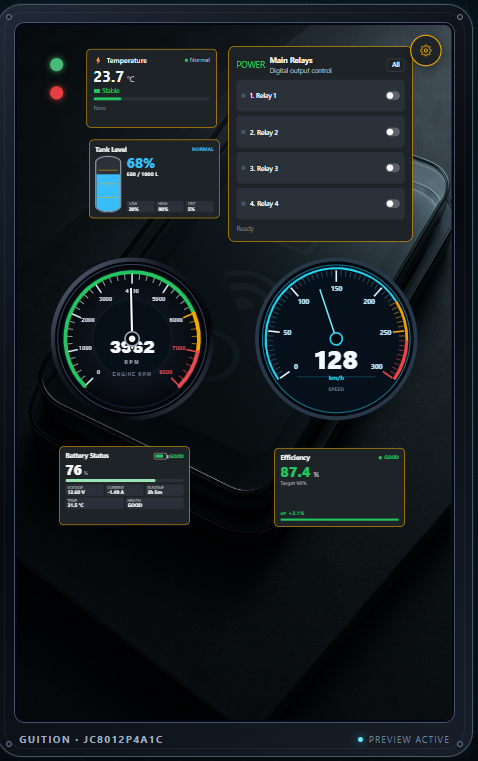The height and width of the screenshot is (761, 478).
Task: Click the +2.1% trend text
Action: pyautogui.click(x=296, y=513)
